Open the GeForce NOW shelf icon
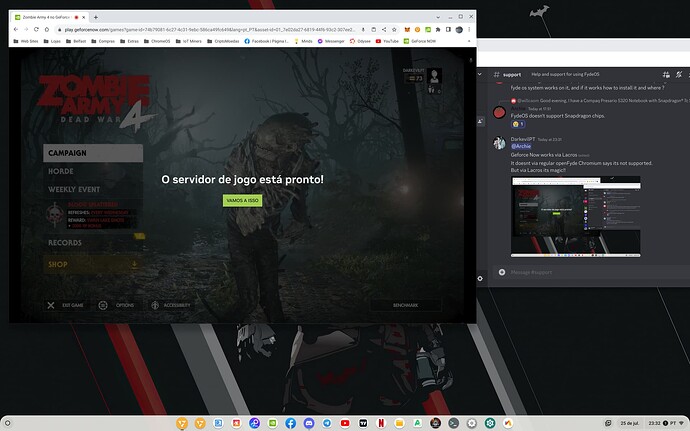The width and height of the screenshot is (690, 431). pyautogui.click(x=272, y=423)
